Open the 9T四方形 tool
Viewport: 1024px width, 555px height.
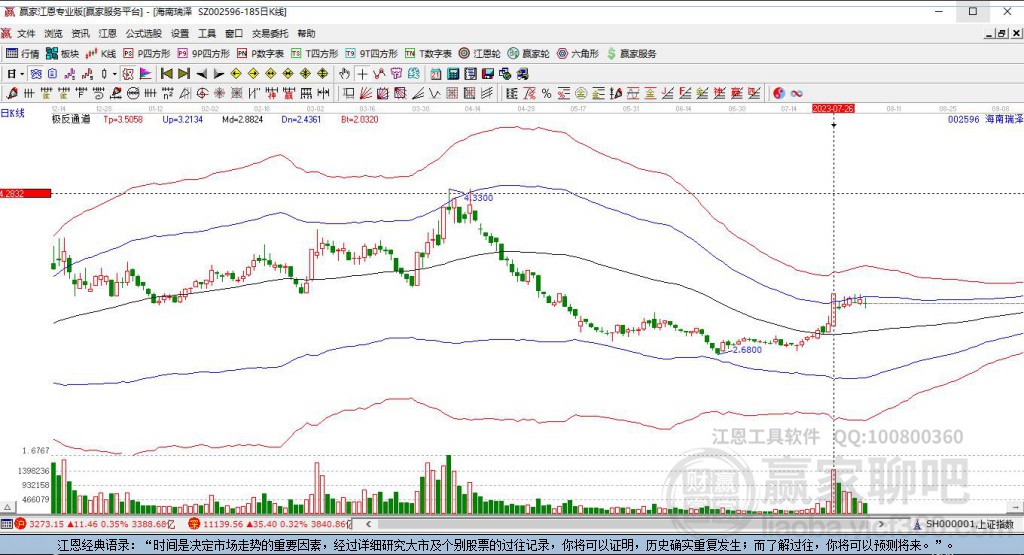371,54
